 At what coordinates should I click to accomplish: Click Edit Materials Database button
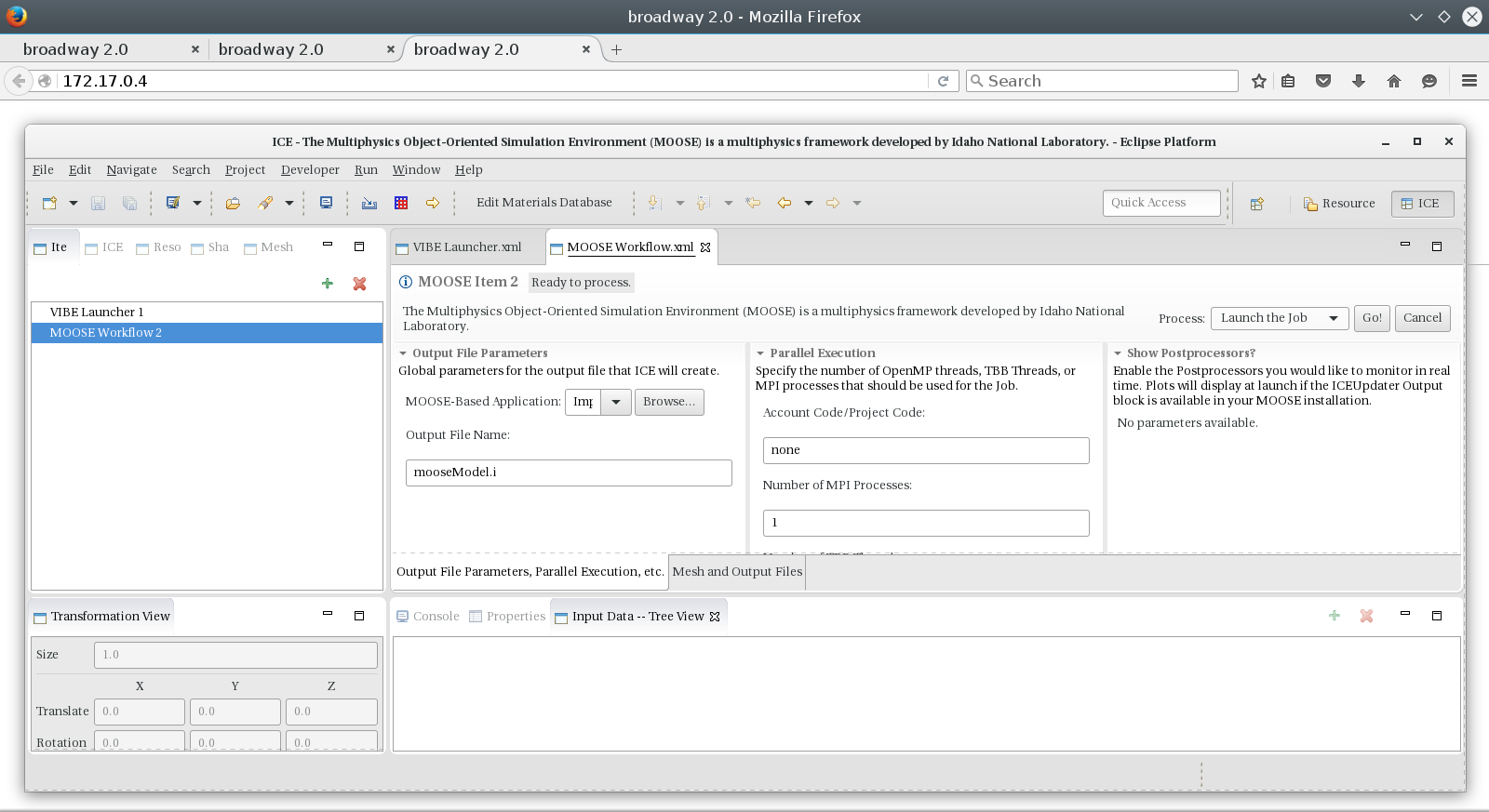544,203
